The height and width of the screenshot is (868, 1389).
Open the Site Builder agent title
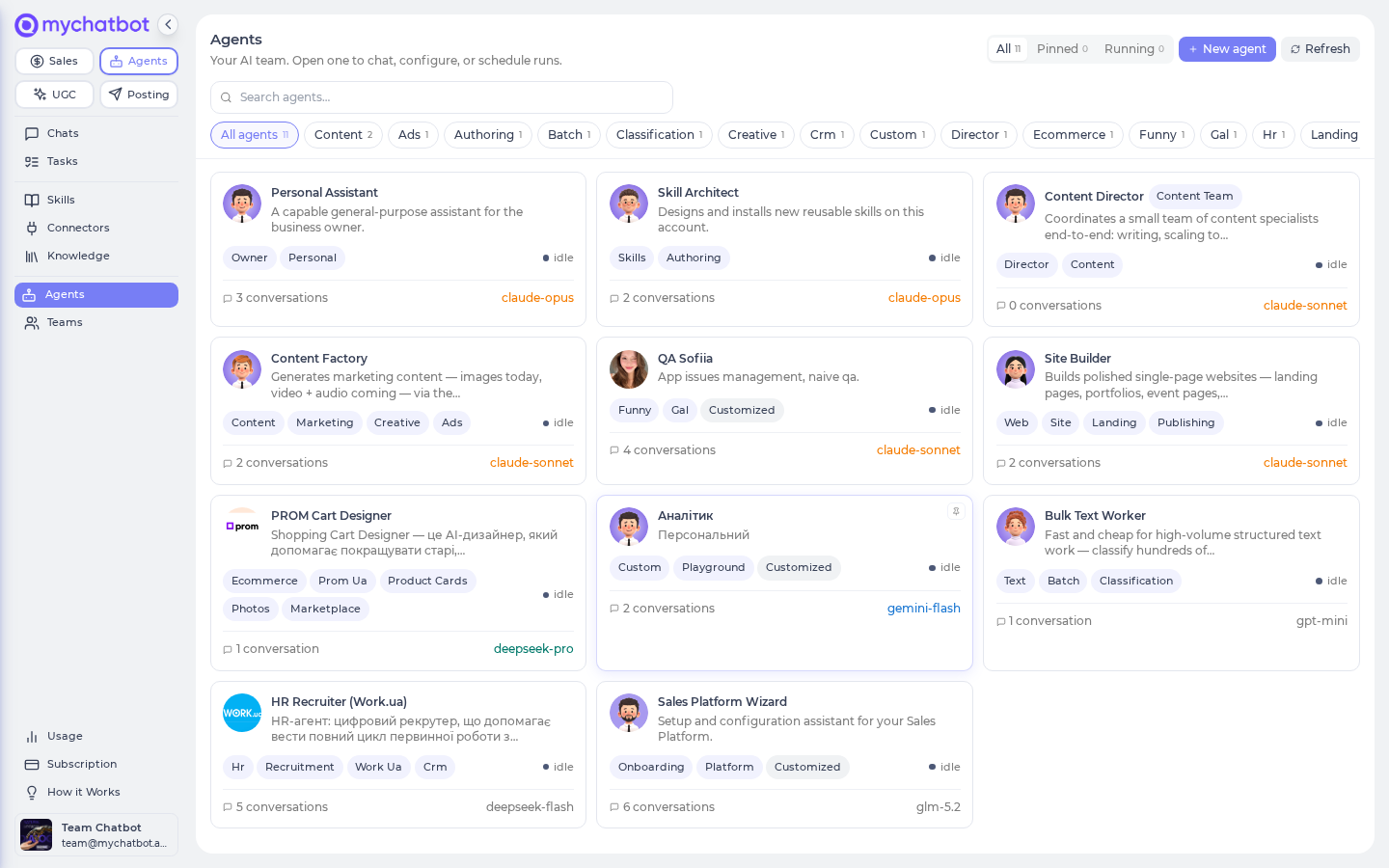pyautogui.click(x=1077, y=359)
